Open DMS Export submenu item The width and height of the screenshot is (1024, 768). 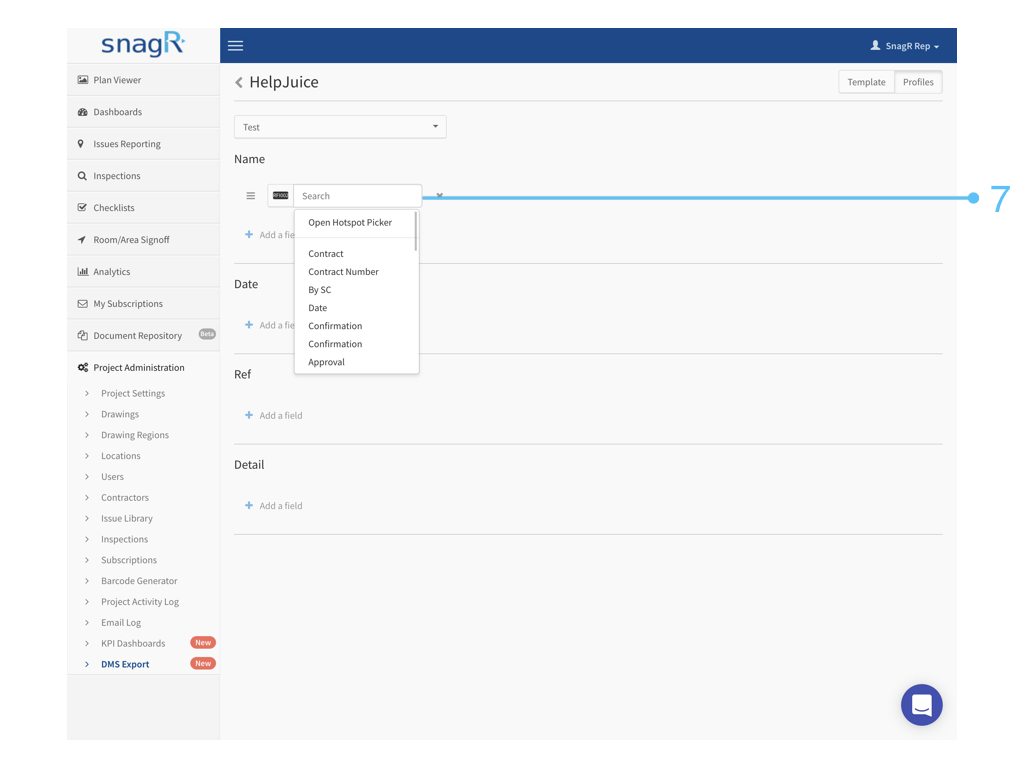(x=125, y=665)
